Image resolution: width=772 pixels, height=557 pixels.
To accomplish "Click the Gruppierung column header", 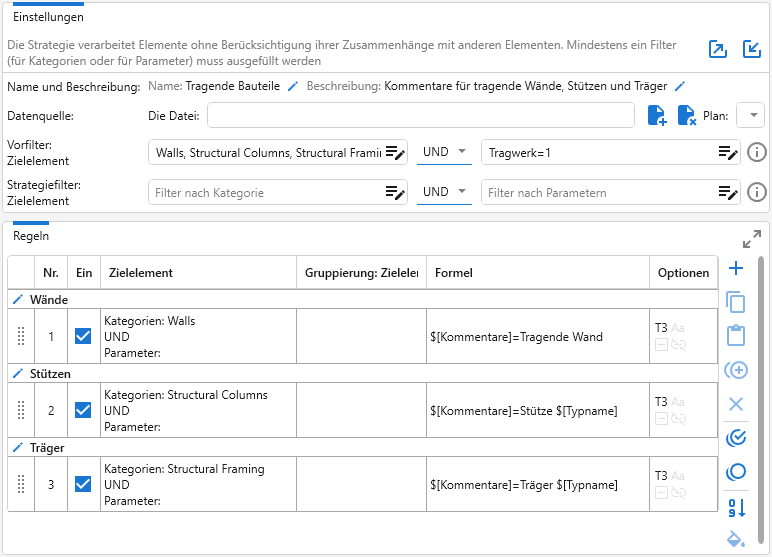I will point(361,273).
